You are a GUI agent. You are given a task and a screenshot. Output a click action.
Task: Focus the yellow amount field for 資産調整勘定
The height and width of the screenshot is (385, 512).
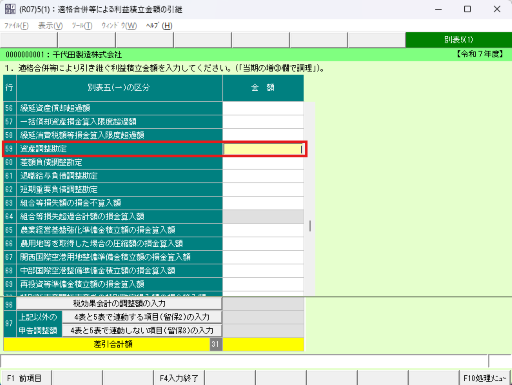263,149
